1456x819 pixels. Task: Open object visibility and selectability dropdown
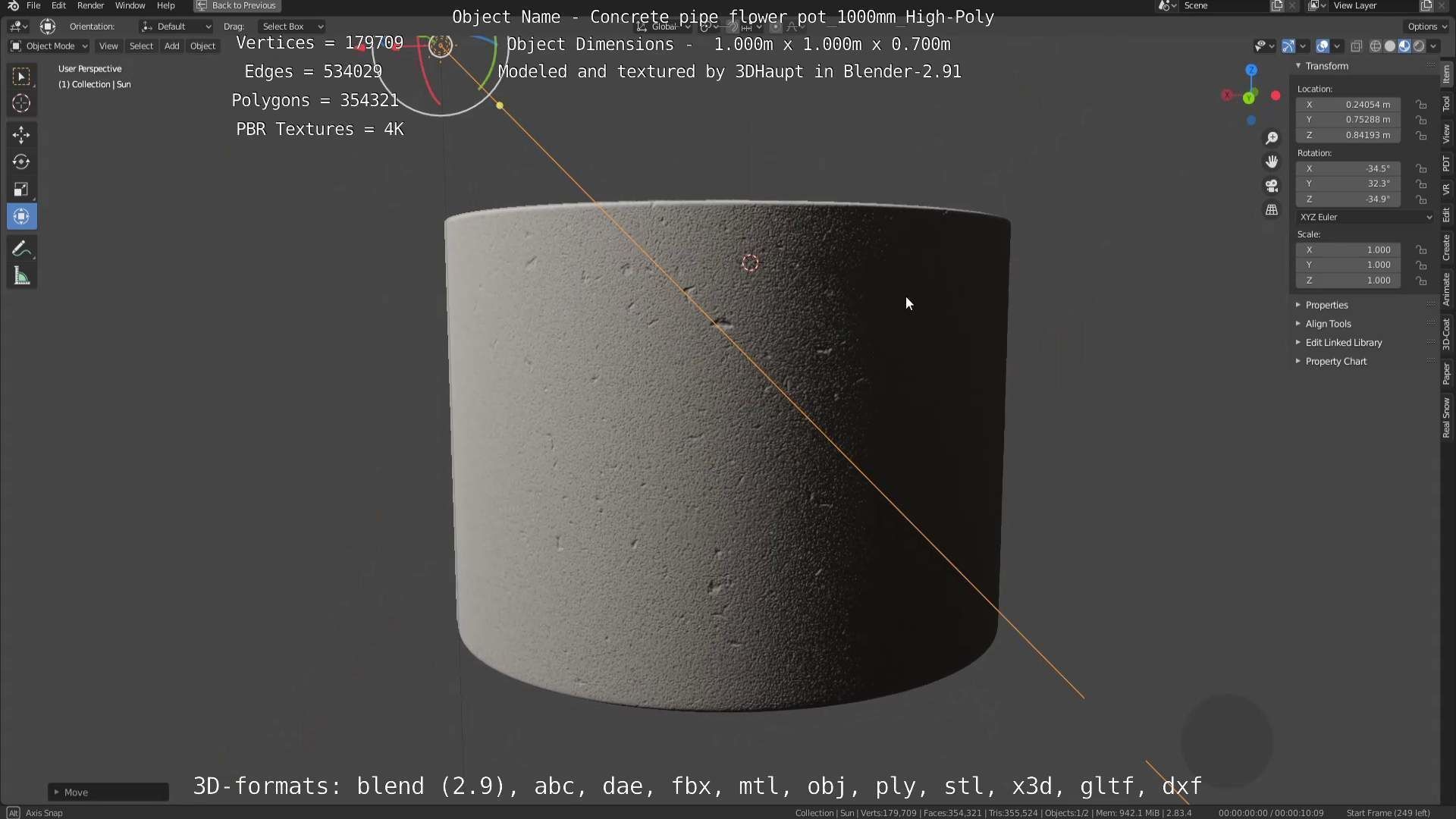(1264, 46)
